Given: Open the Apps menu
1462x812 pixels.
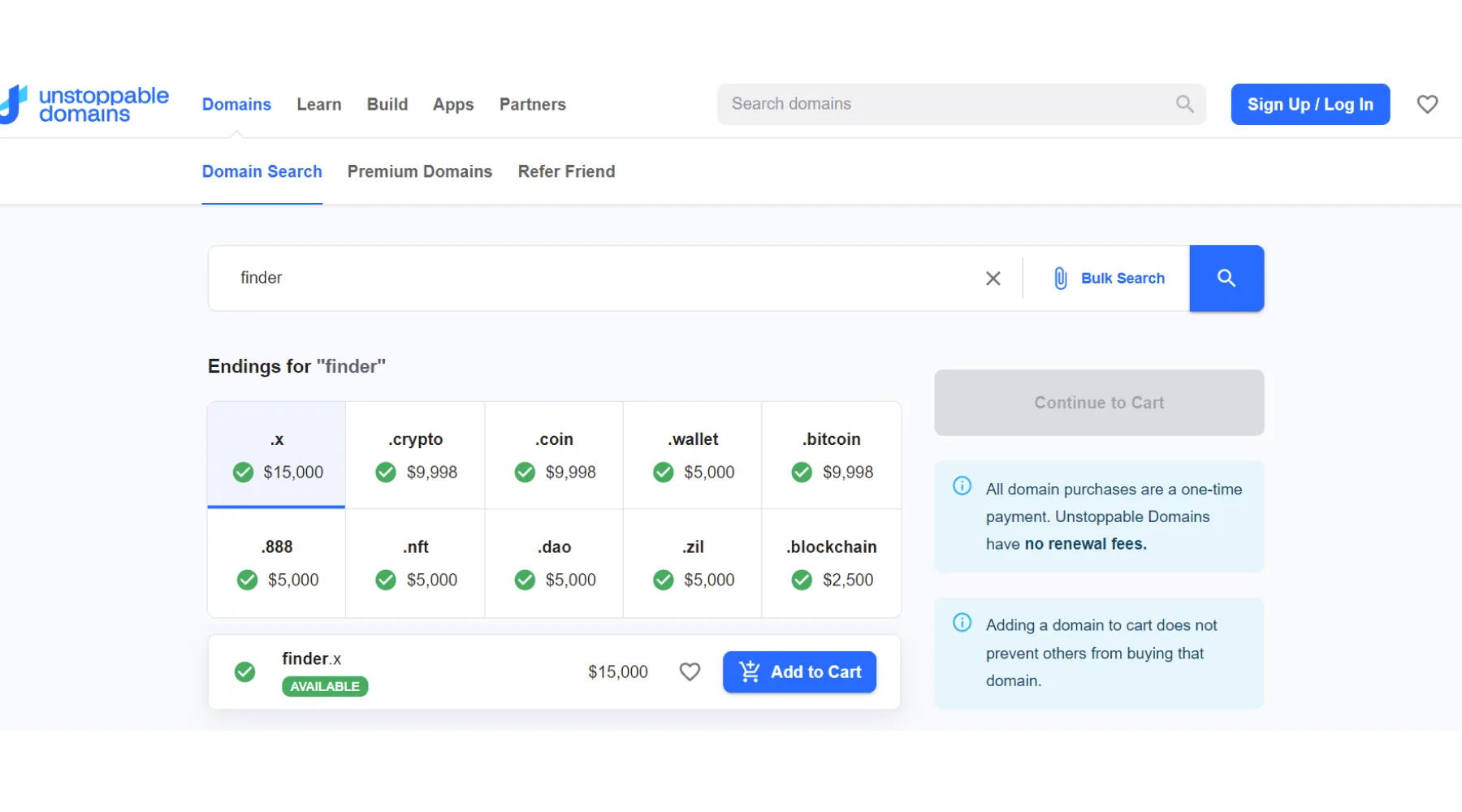Looking at the screenshot, I should (452, 104).
